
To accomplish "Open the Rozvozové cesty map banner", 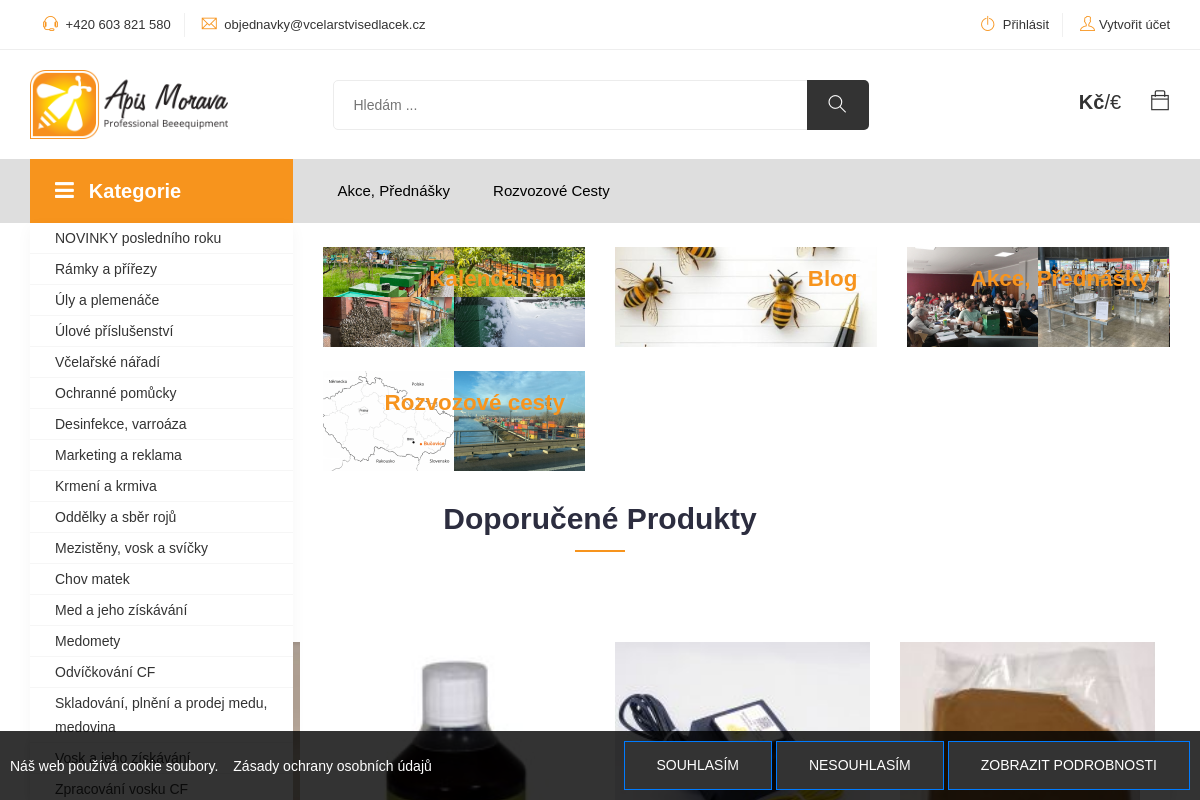I will pos(454,421).
